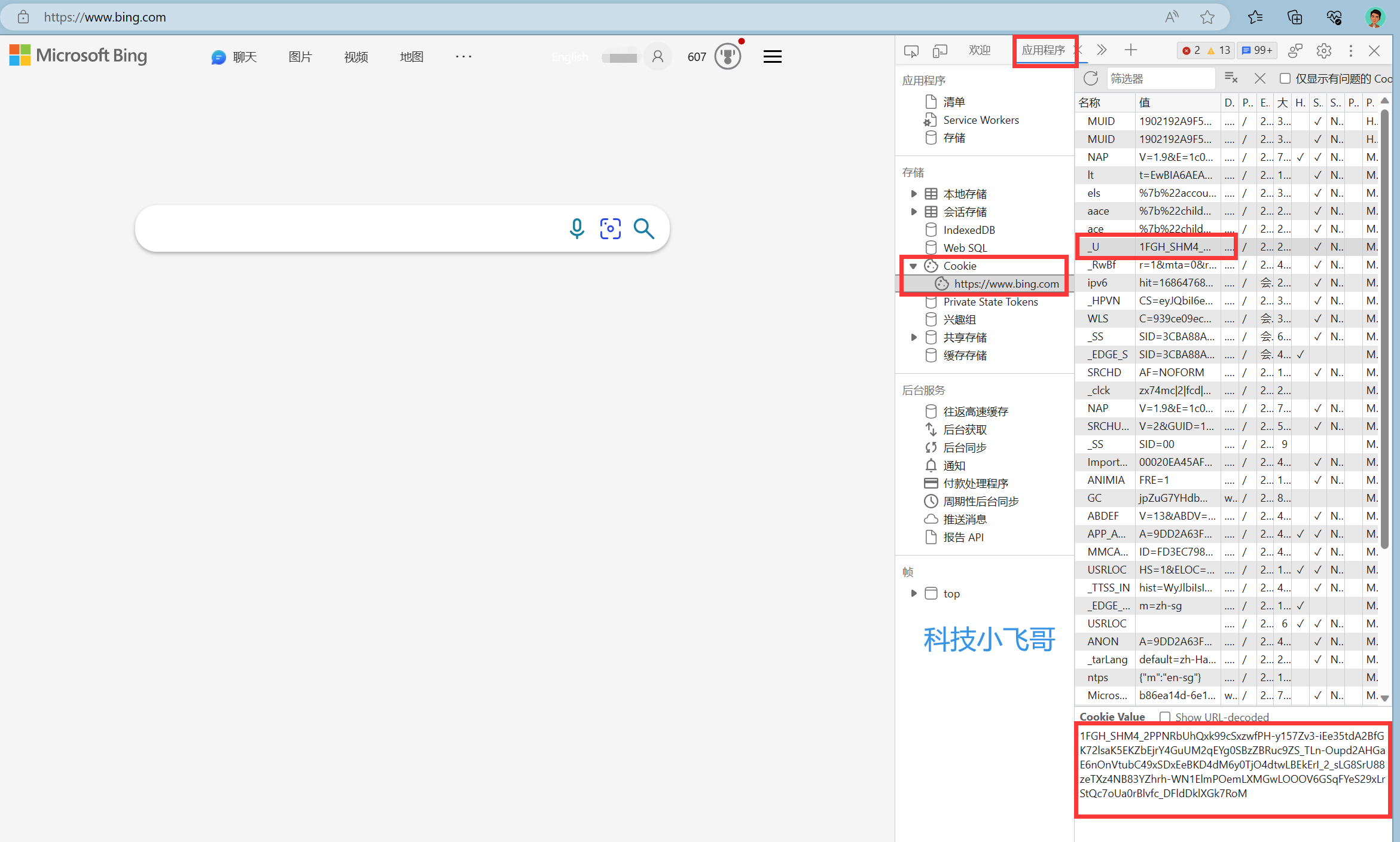Show more DevTools tabs chevron
1400x842 pixels.
[x=1102, y=50]
